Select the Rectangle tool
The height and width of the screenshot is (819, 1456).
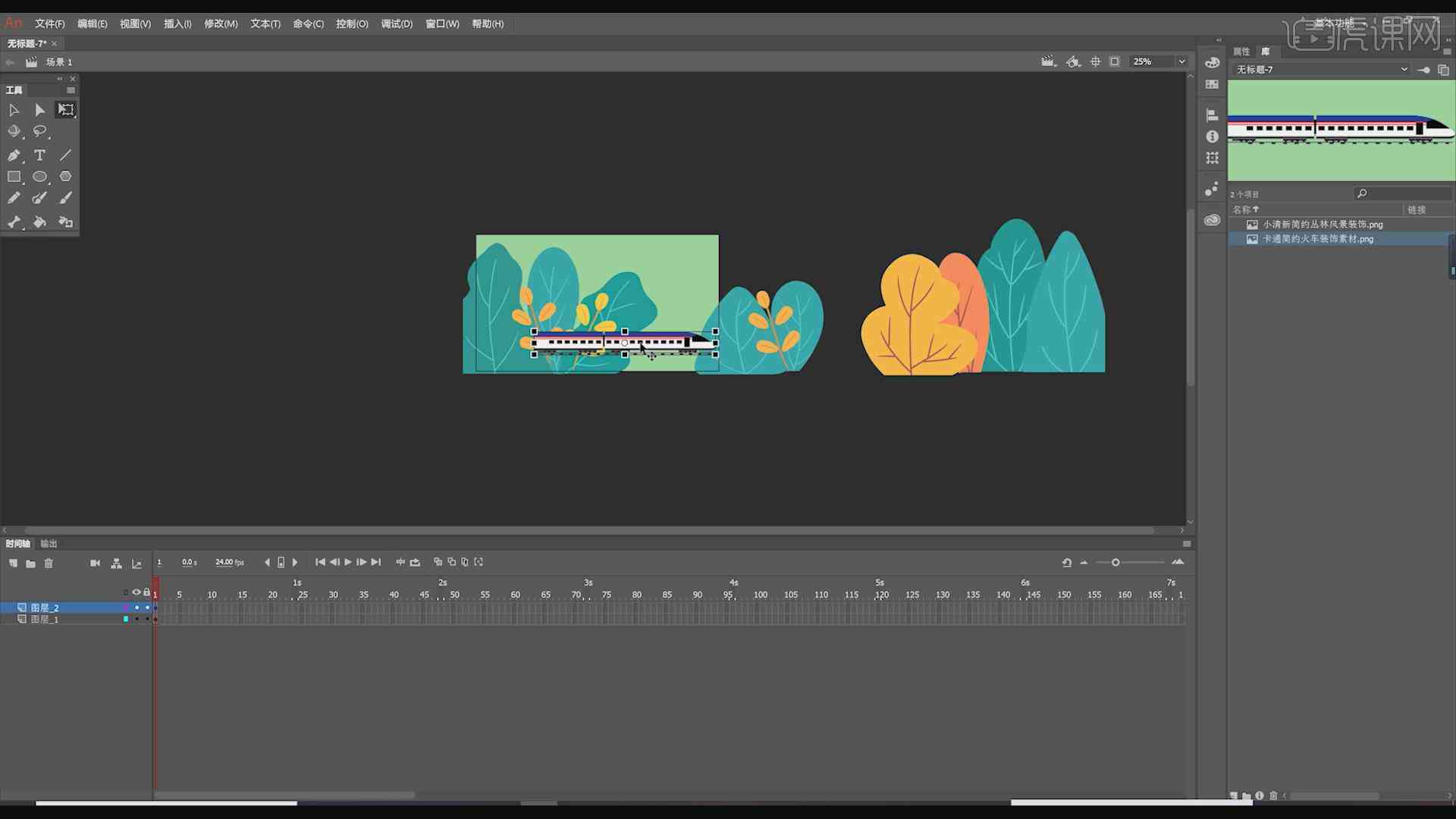(x=14, y=177)
